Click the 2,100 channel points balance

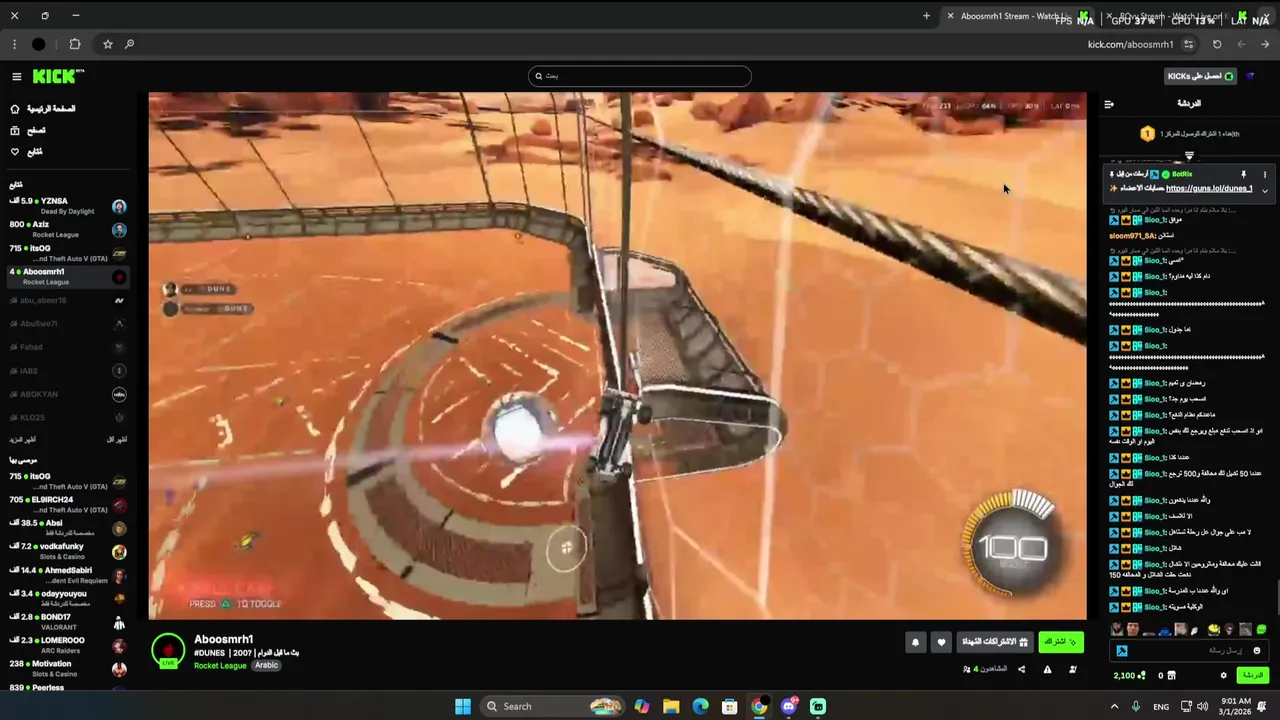point(1129,676)
